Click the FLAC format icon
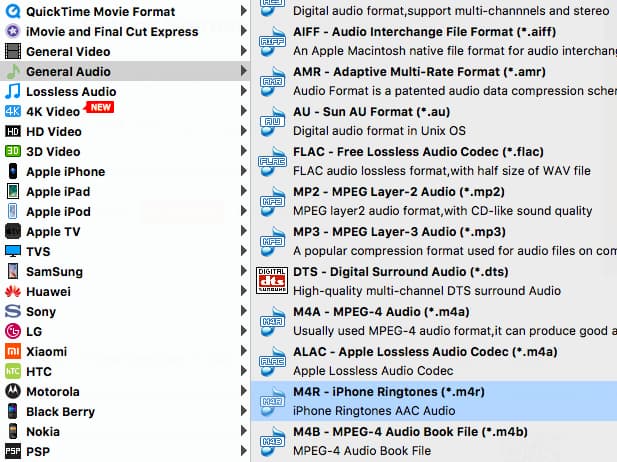Image resolution: width=617 pixels, height=462 pixels. 272,161
